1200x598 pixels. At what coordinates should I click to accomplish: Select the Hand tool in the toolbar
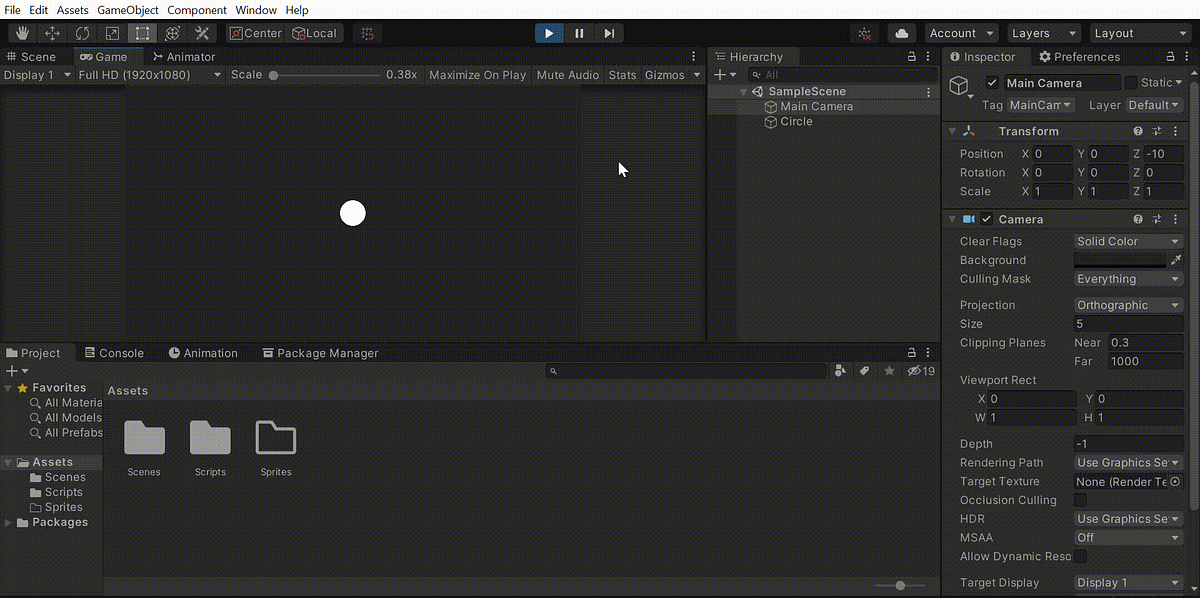coord(22,32)
